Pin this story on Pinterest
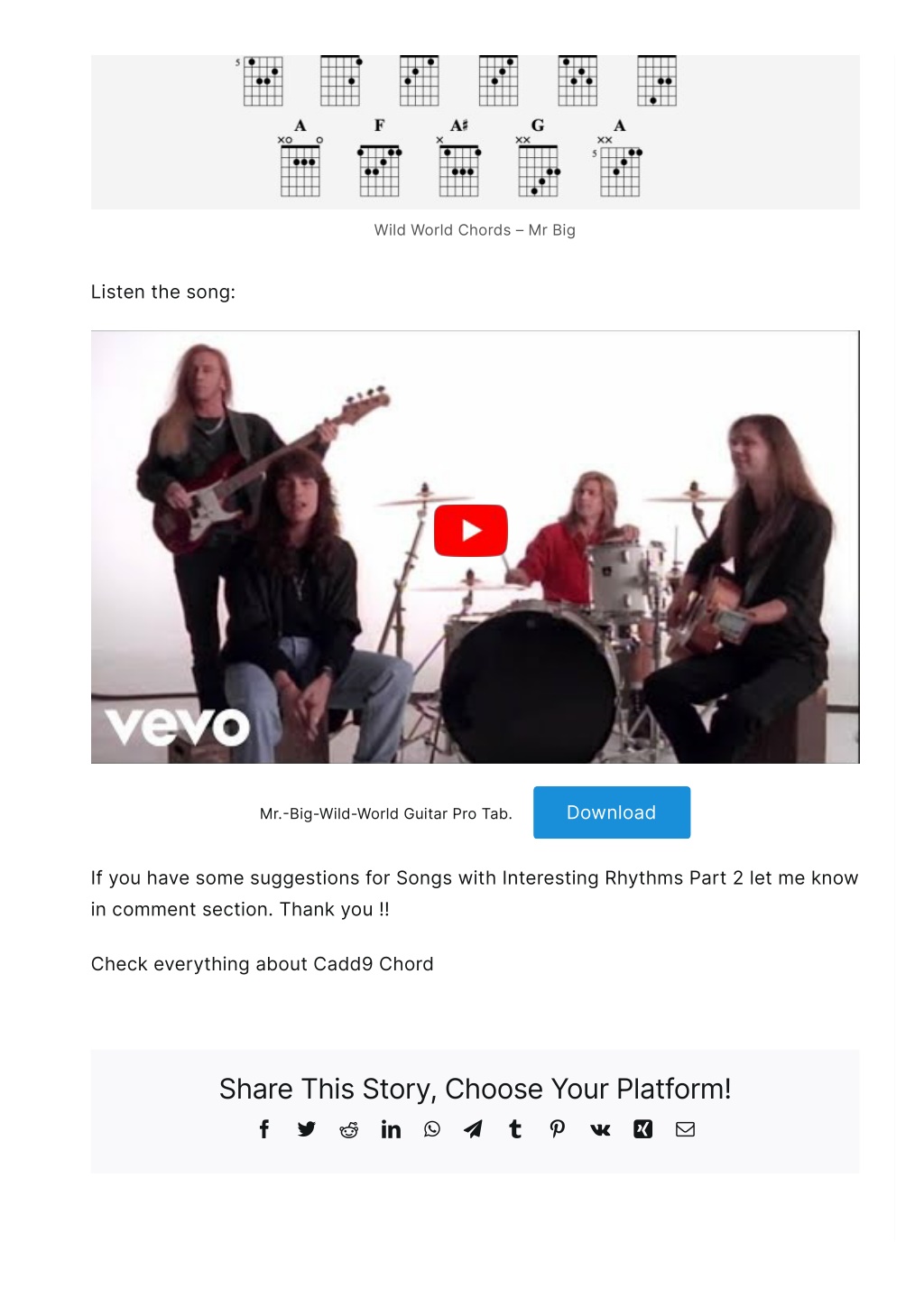Screen dimensions: 924x1308 pyautogui.click(x=558, y=1129)
